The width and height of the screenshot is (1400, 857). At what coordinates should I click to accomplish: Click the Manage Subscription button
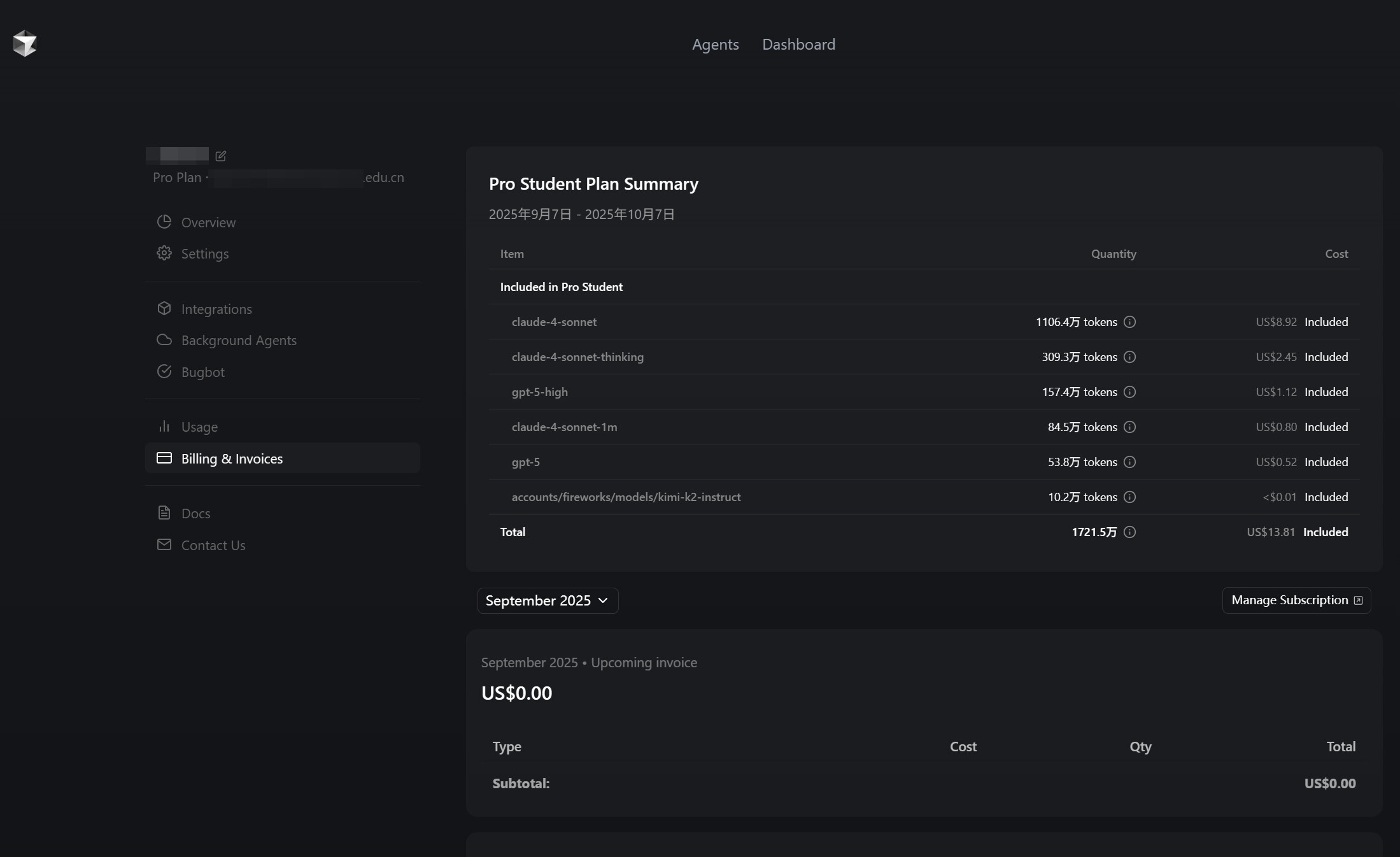click(x=1296, y=600)
